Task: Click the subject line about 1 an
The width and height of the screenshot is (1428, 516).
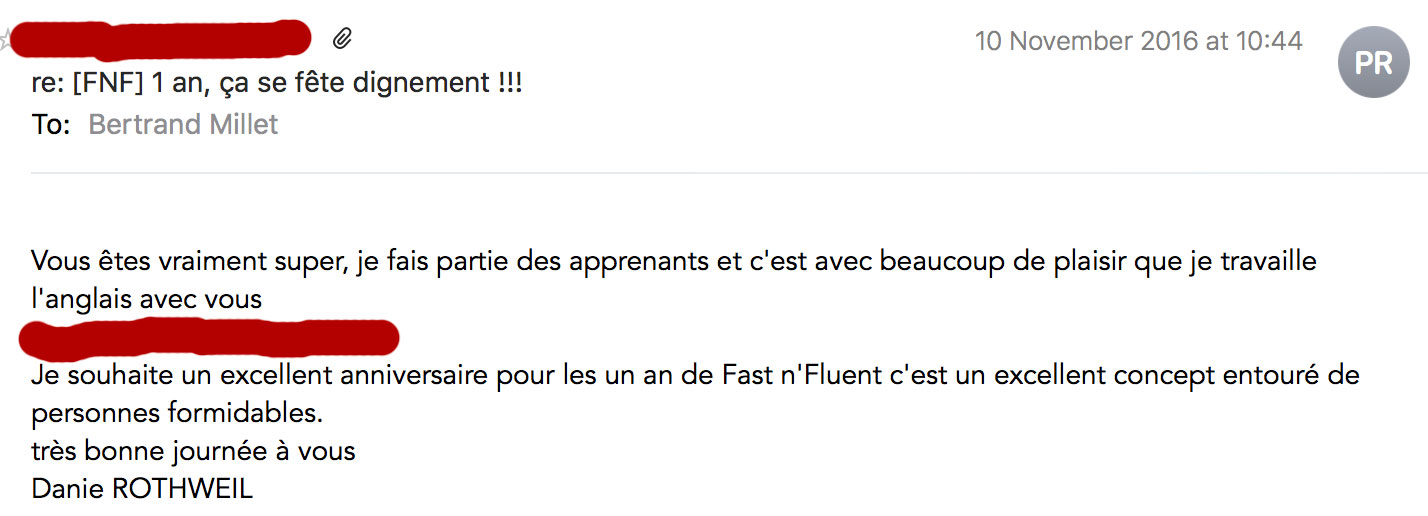Action: click(277, 84)
